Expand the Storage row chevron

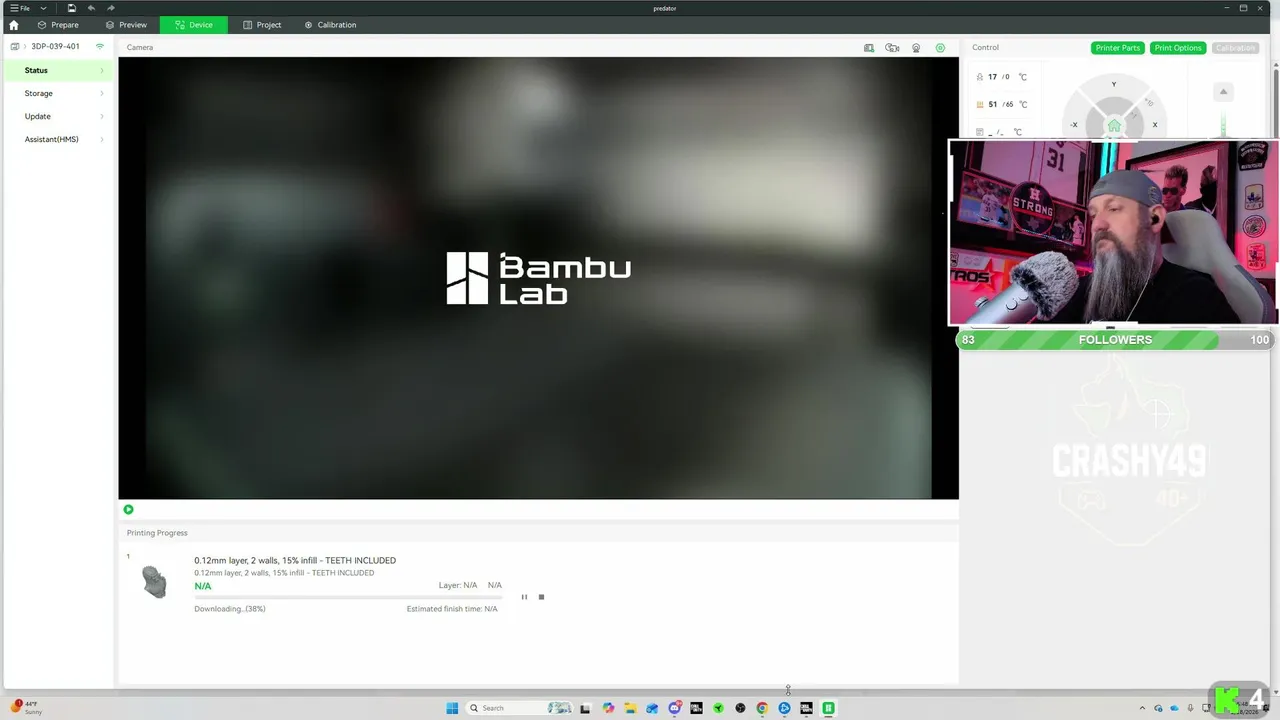102,93
